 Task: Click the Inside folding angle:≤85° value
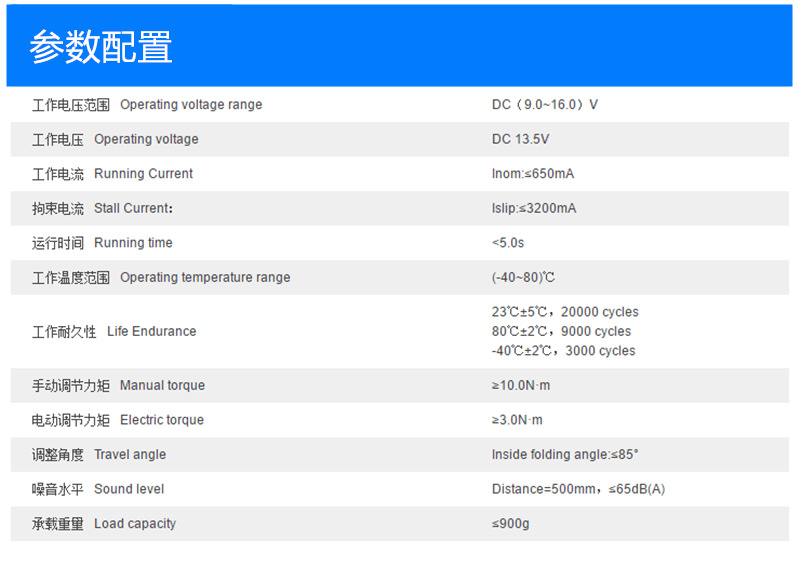[x=565, y=455]
